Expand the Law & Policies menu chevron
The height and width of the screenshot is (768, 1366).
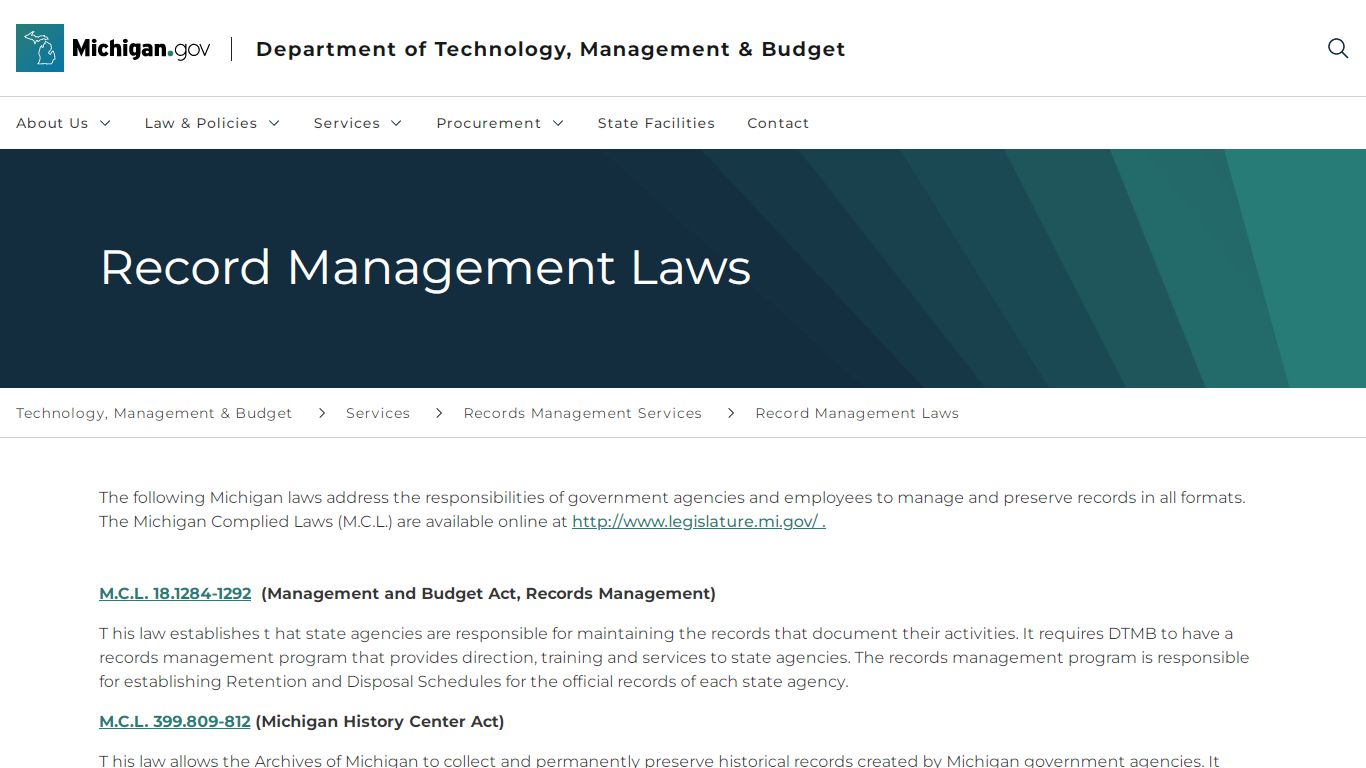click(x=274, y=123)
